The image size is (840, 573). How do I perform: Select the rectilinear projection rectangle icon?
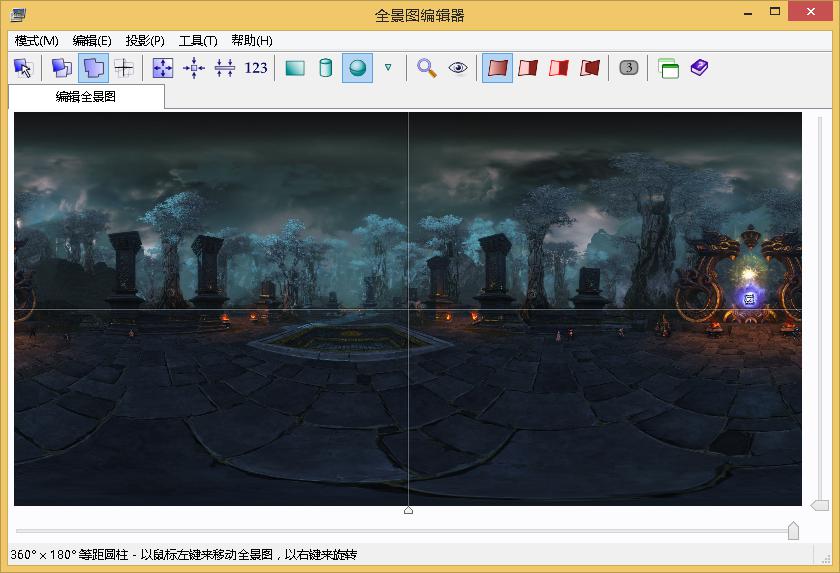(x=295, y=68)
